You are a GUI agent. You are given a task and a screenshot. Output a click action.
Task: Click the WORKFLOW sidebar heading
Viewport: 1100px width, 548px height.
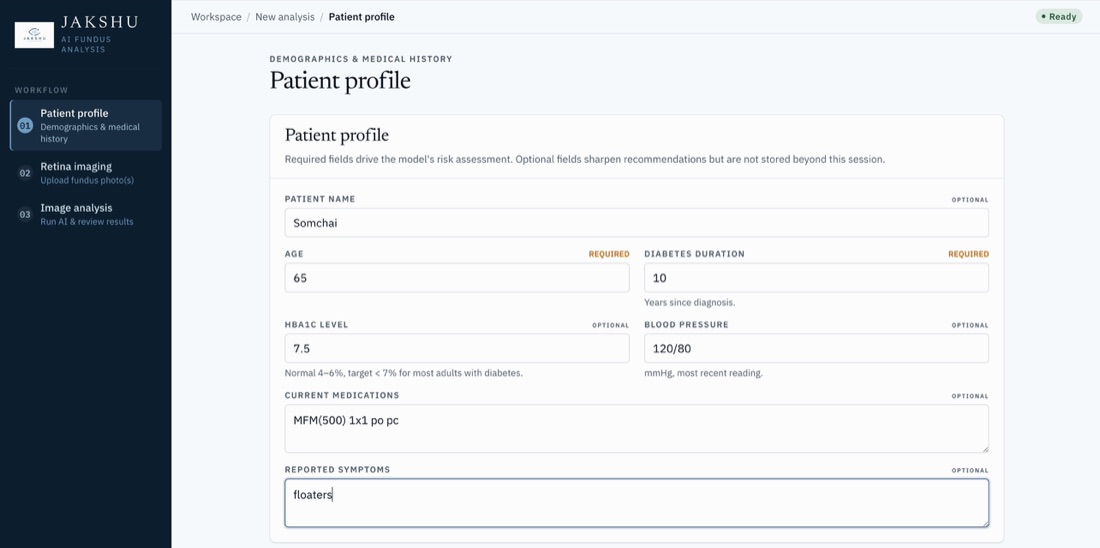click(41, 91)
